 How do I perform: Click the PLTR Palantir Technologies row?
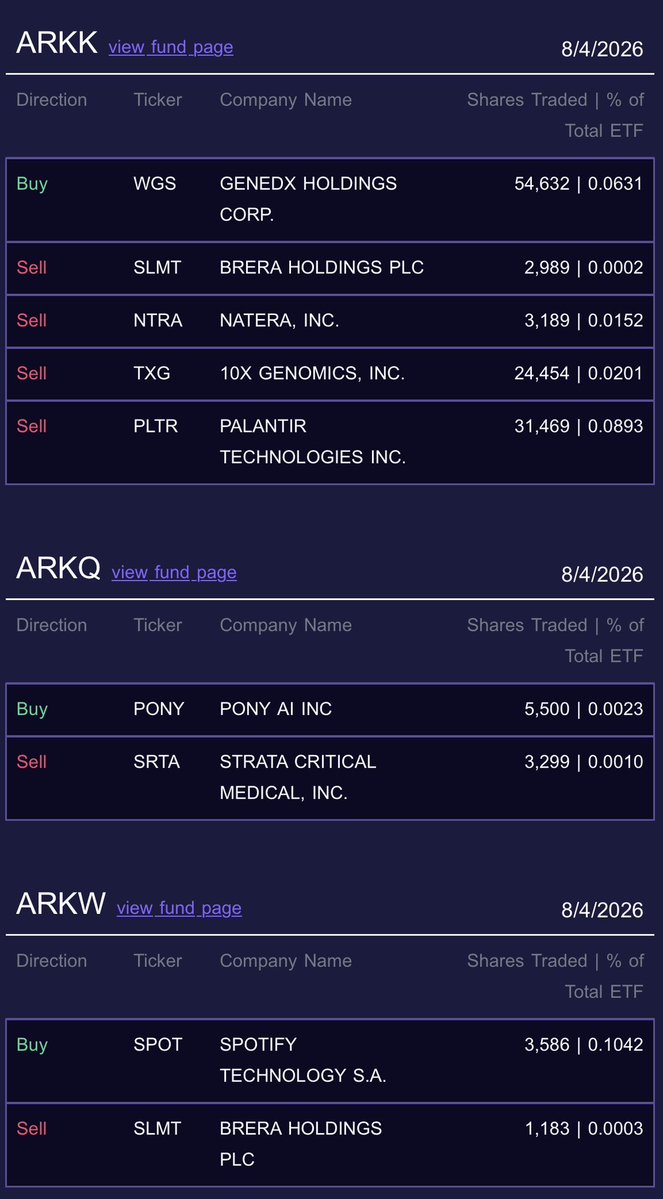tap(330, 442)
